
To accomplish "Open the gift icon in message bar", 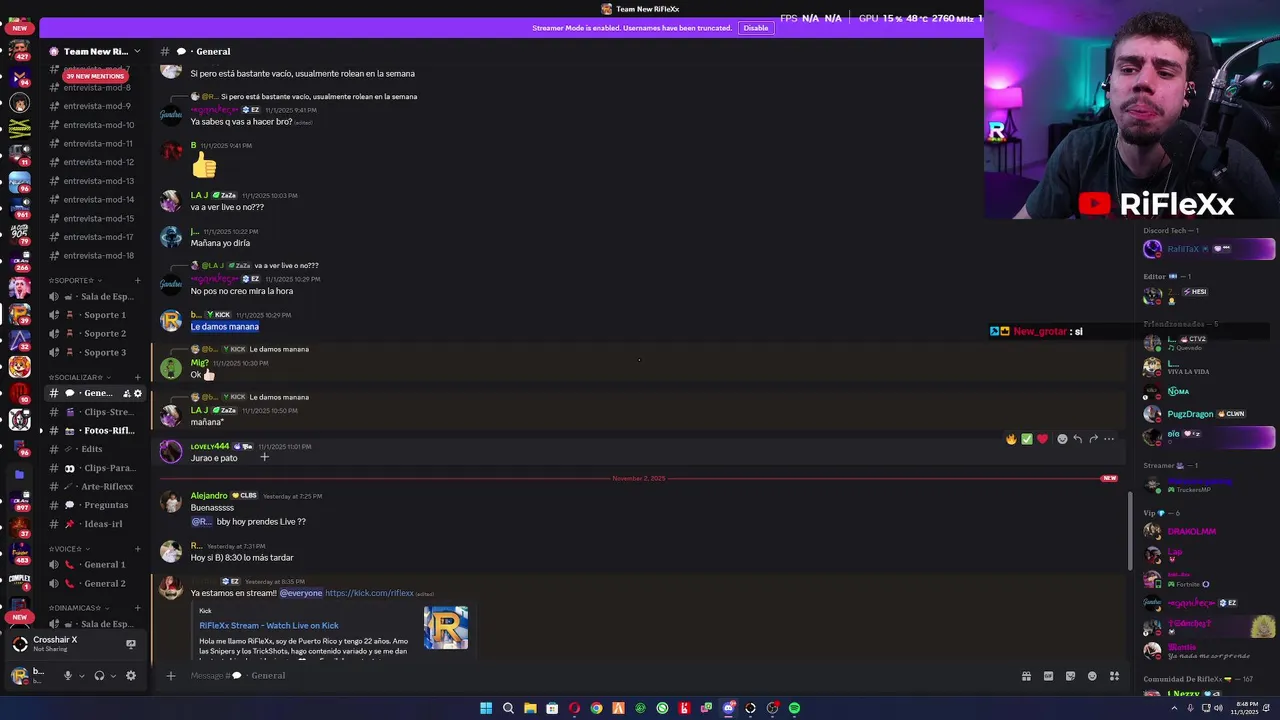I will point(1026,676).
